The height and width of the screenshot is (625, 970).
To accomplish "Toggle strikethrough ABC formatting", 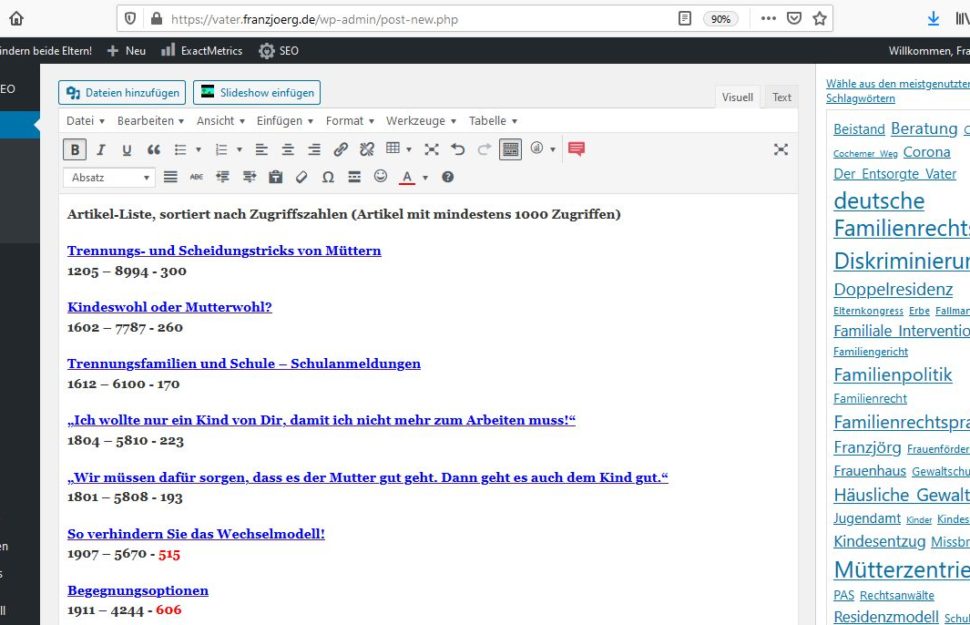I will tap(197, 178).
